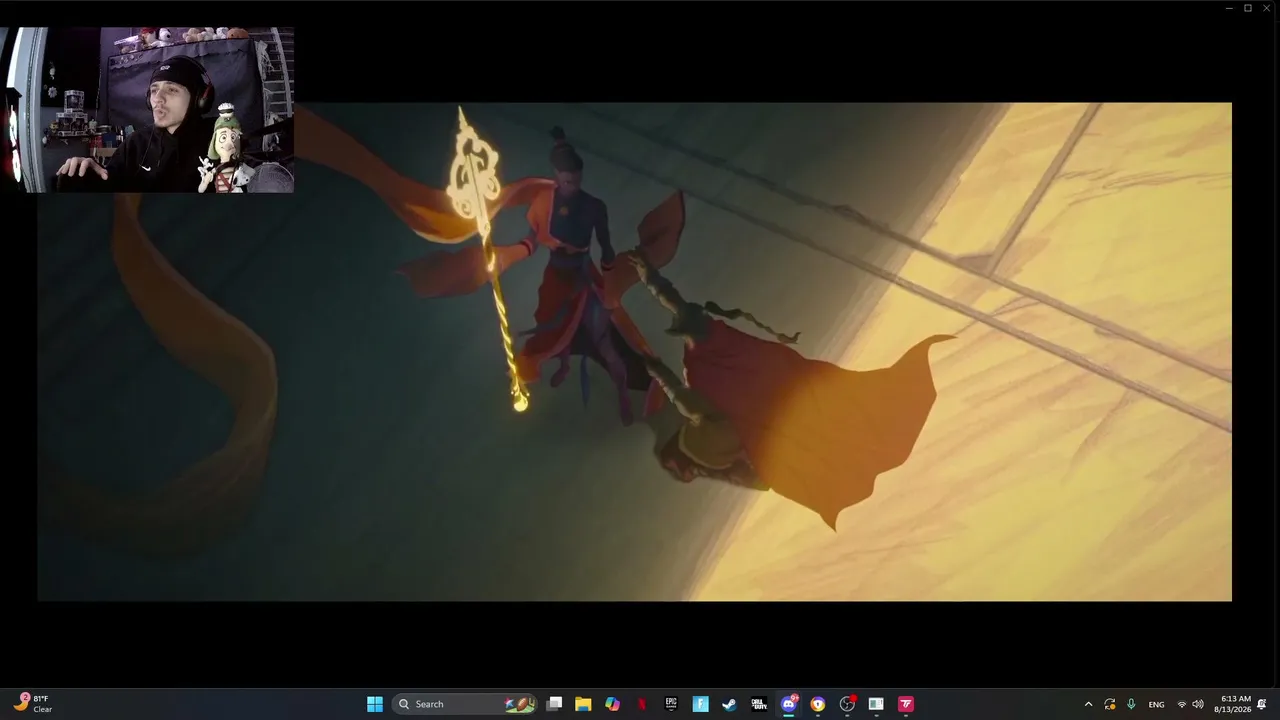The width and height of the screenshot is (1280, 720).
Task: Open Steam from the taskbar
Action: 730,704
